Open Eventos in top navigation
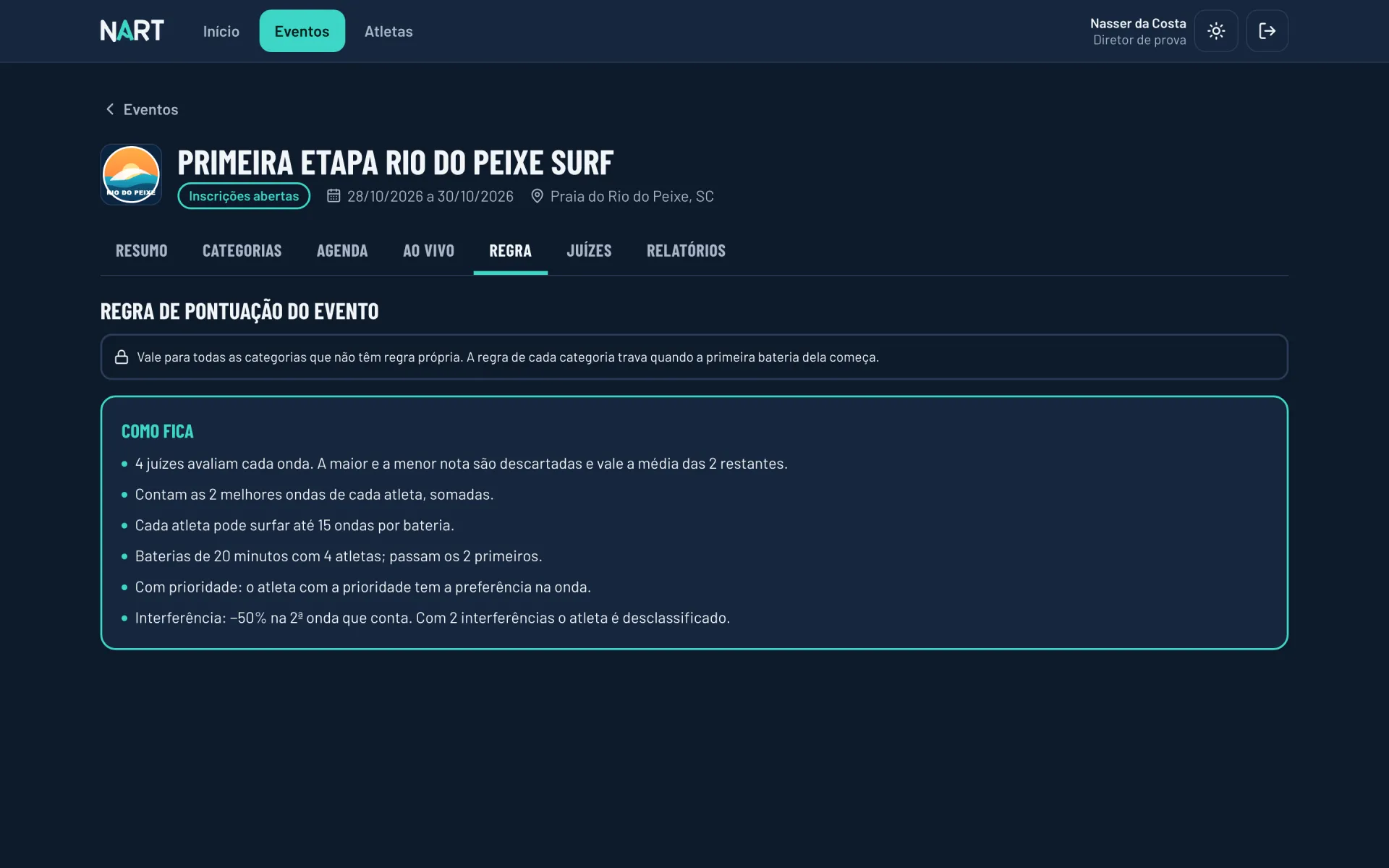Viewport: 1389px width, 868px height. click(302, 31)
